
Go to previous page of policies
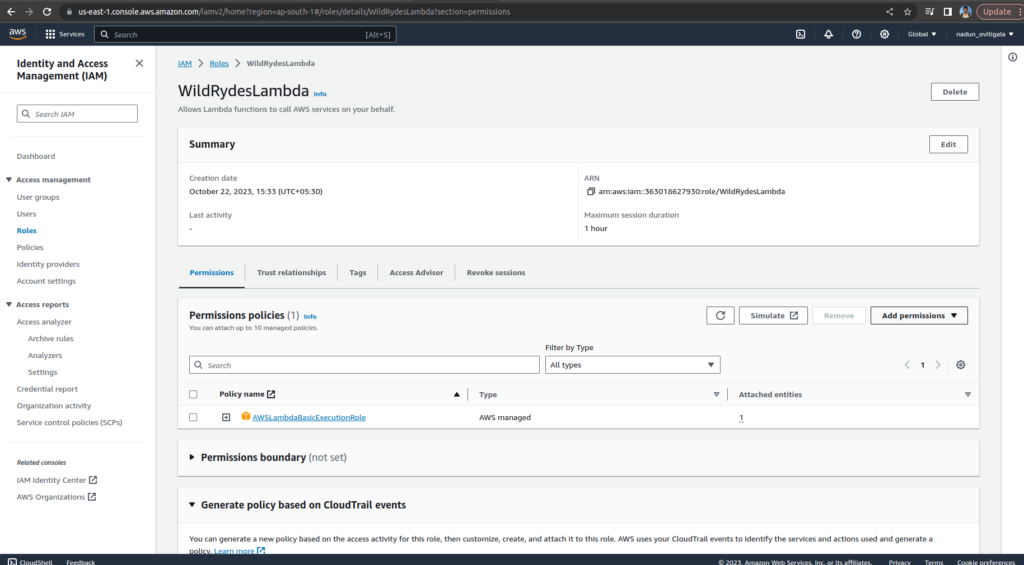[x=907, y=364]
